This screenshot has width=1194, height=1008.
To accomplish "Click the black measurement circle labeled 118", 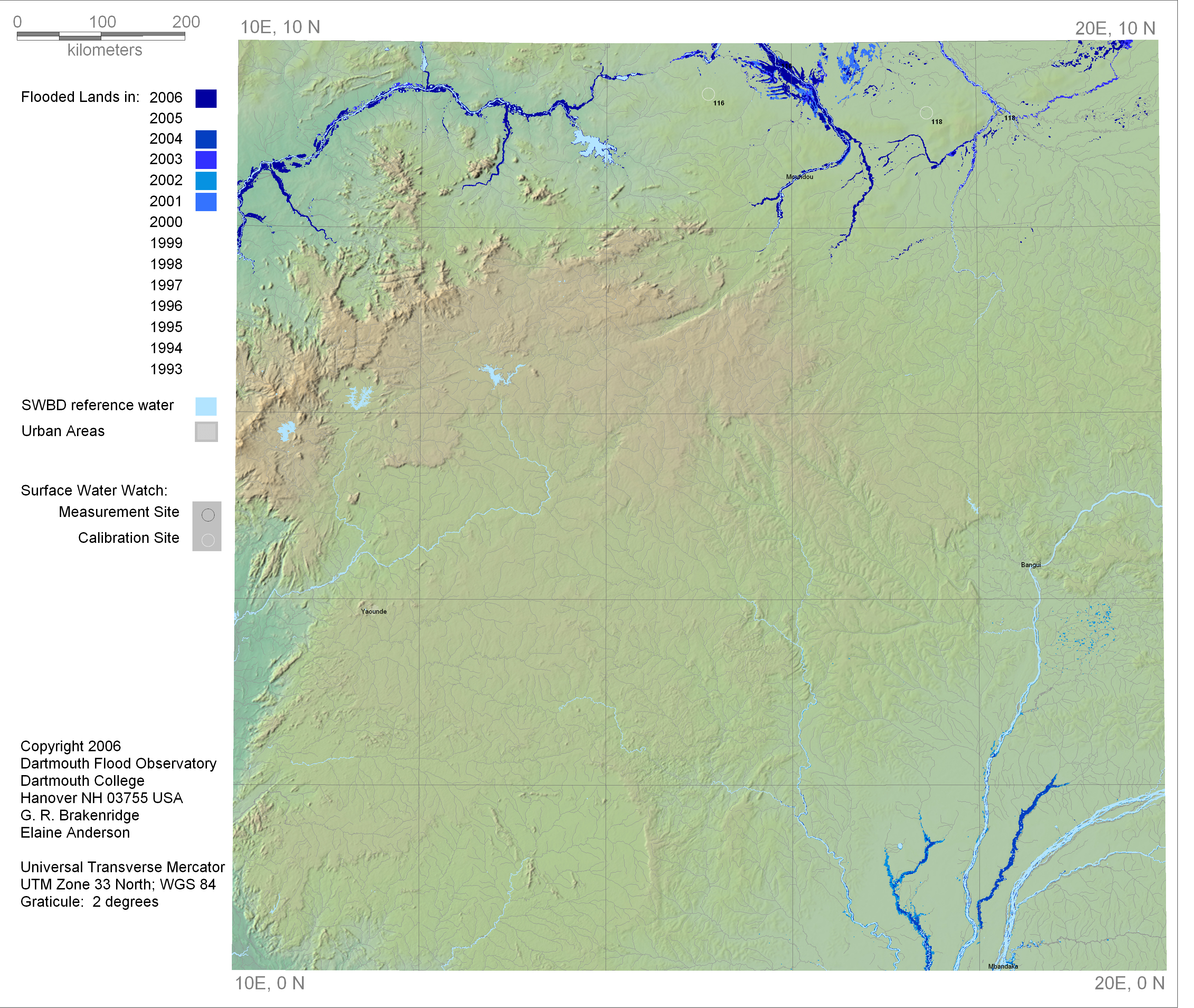I will [1000, 109].
